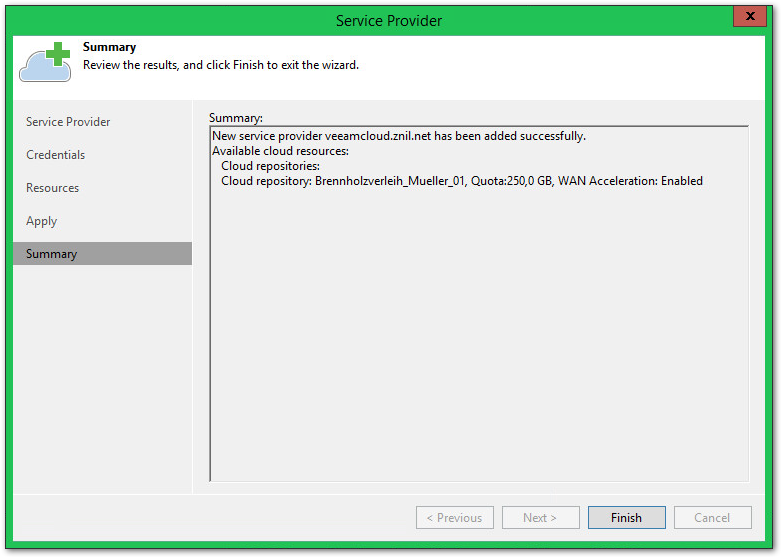Viewport: 782px width, 558px height.
Task: Click the 'Summary:' label above text box
Action: (235, 118)
